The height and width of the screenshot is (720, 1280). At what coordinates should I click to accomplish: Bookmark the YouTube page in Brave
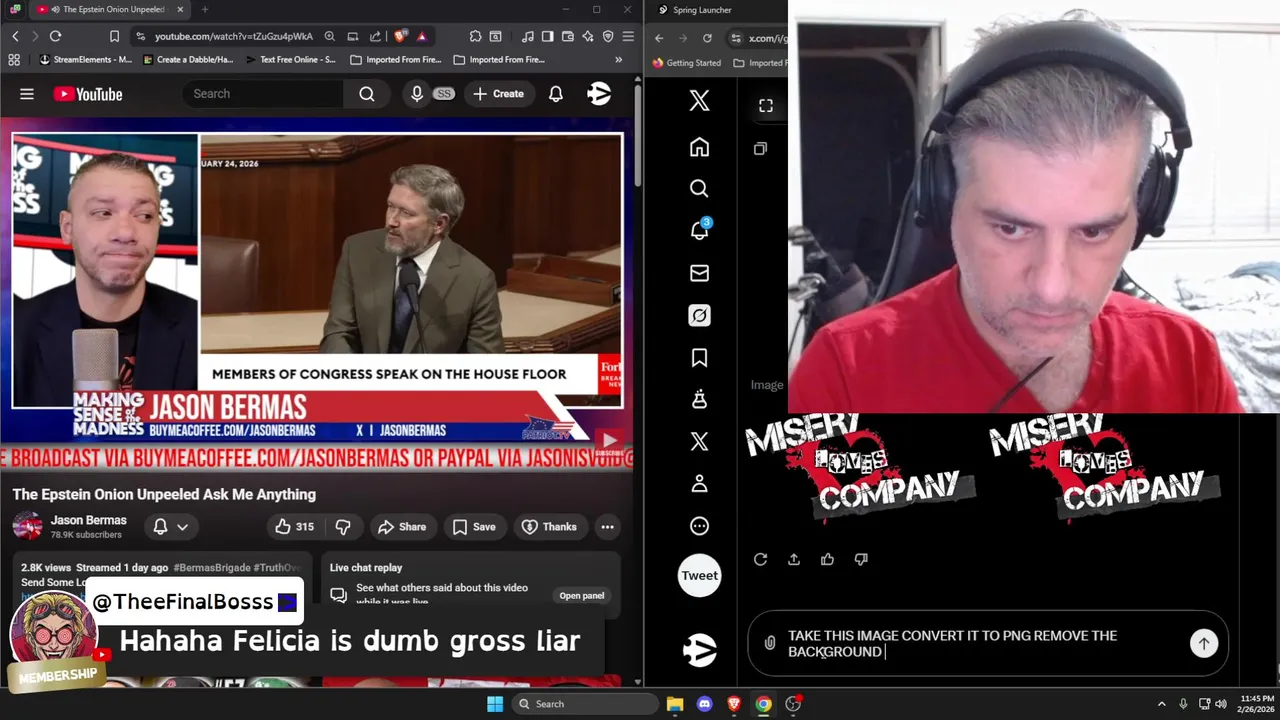coord(114,37)
